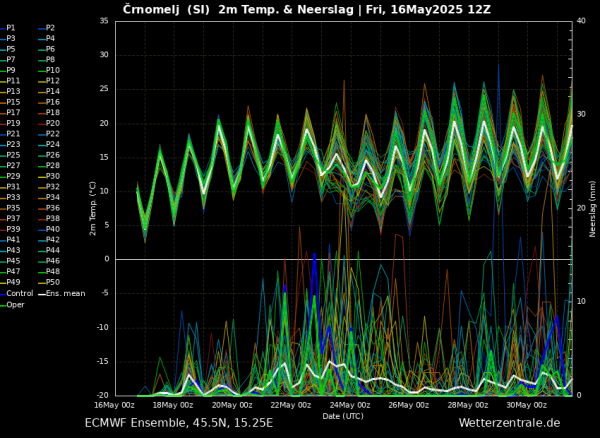The width and height of the screenshot is (600, 438).
Task: Select the P8 legend label
Action: point(47,60)
